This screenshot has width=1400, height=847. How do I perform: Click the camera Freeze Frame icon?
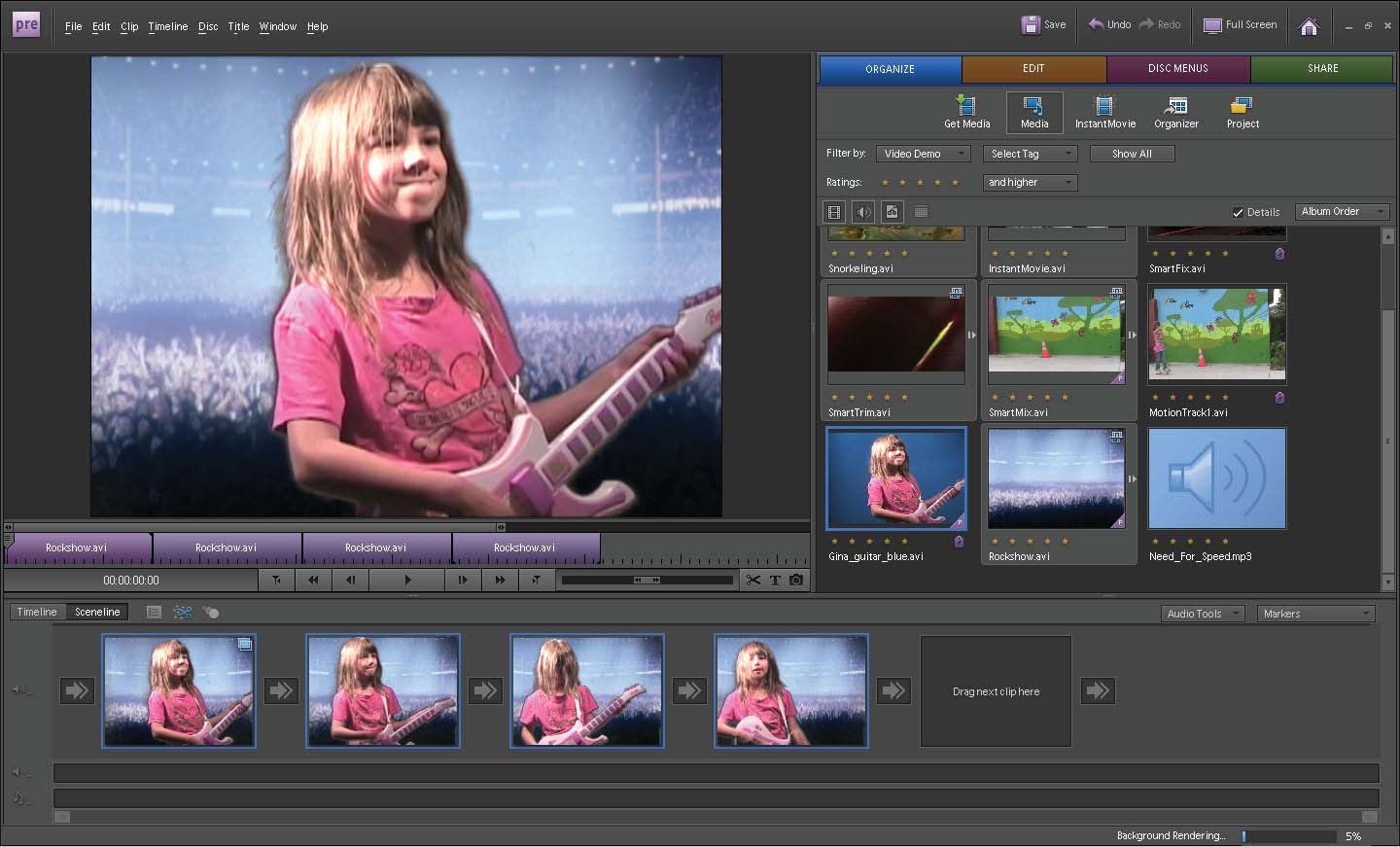(796, 581)
